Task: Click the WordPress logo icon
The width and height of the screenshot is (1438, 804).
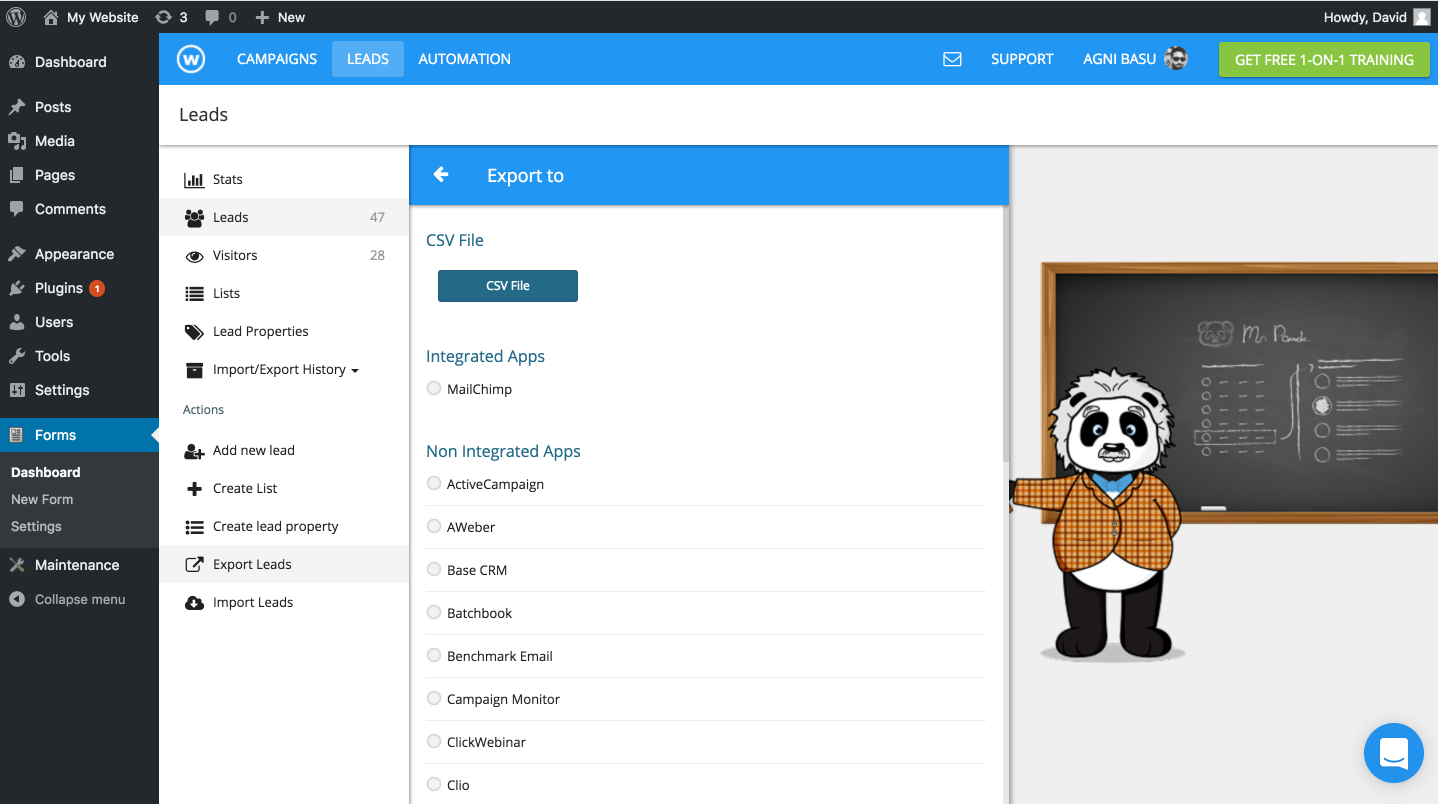Action: 16,17
